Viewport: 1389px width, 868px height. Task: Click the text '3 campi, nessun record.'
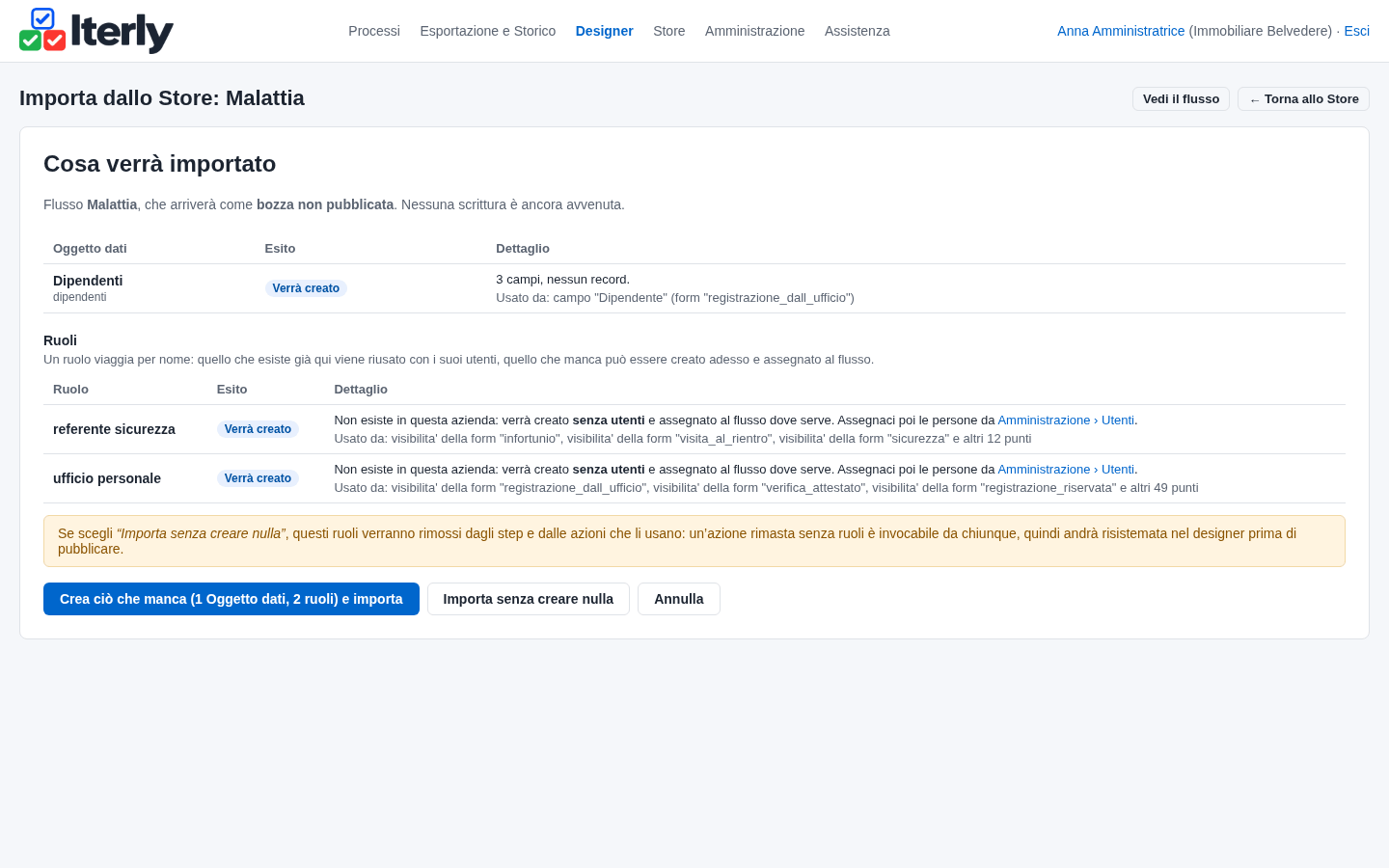(562, 280)
